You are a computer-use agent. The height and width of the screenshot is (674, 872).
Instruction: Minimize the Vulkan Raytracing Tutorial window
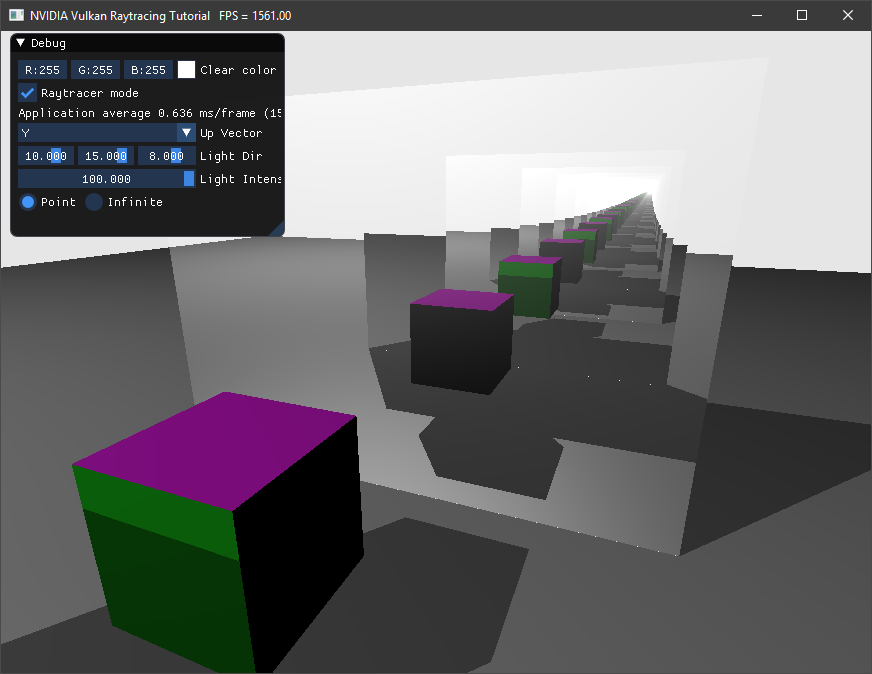(x=756, y=15)
